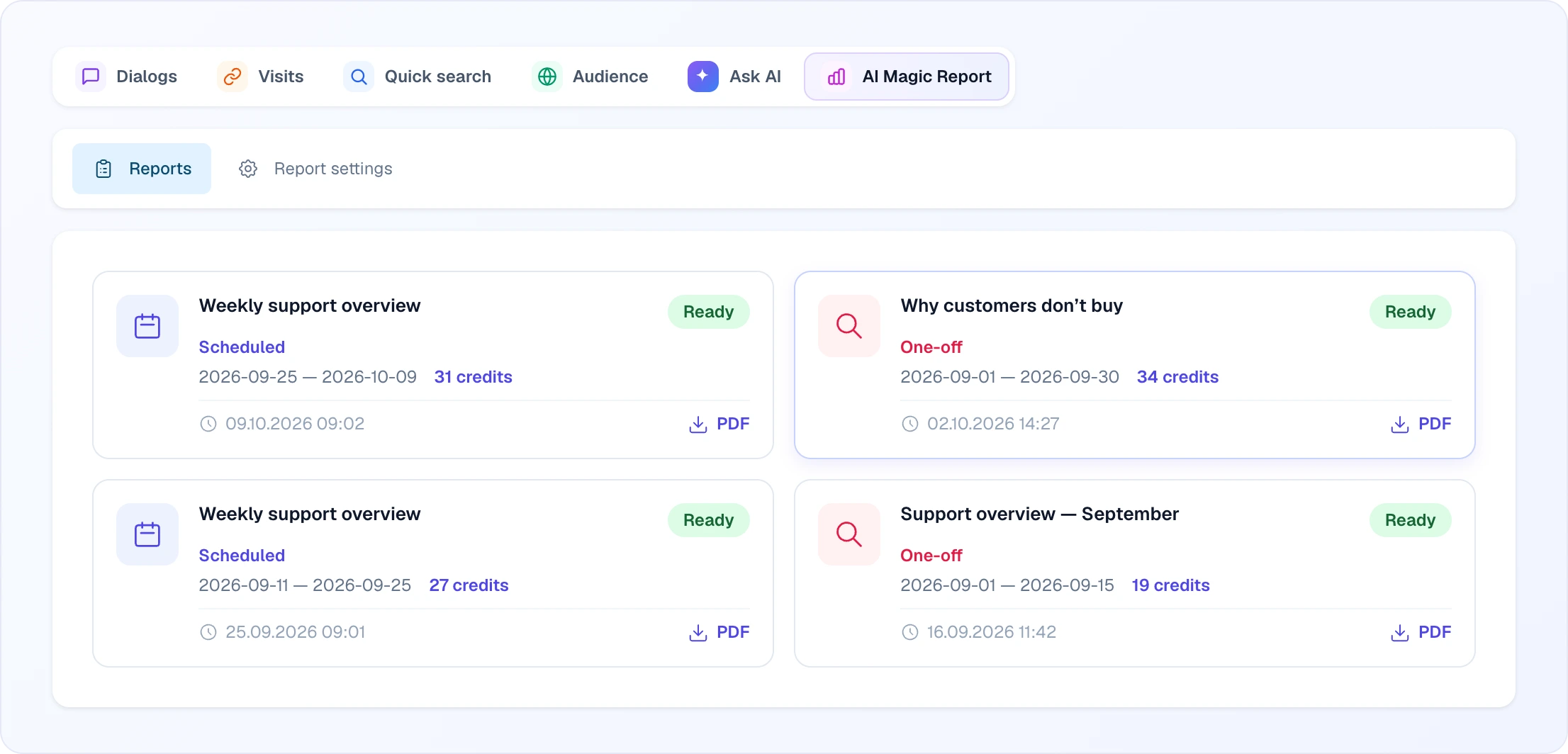
Task: Download PDF of the 09.10.2026 report
Action: (x=719, y=424)
